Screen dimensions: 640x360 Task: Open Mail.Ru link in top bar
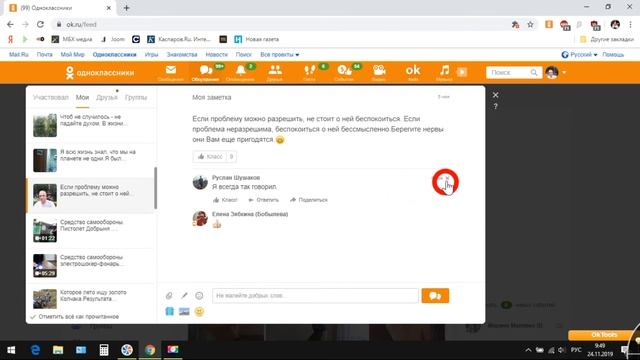[19, 54]
